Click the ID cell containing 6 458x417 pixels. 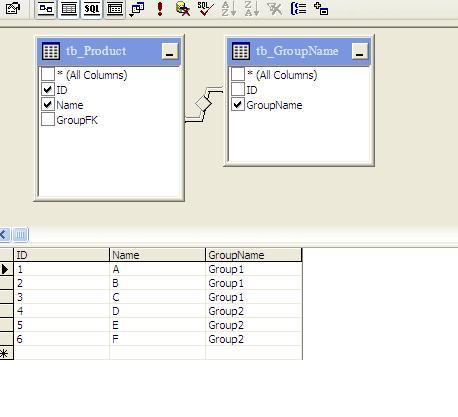(x=61, y=339)
